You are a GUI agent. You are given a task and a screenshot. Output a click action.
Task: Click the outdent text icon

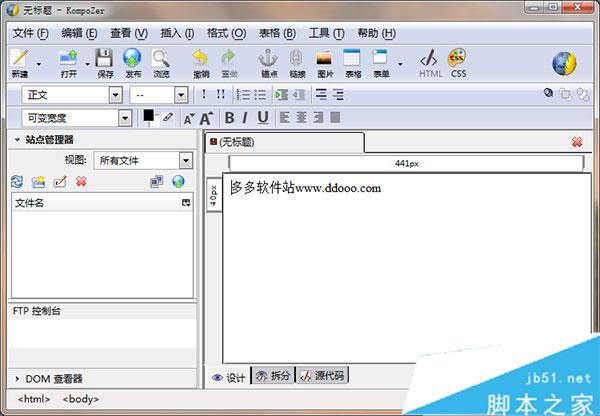click(x=299, y=95)
